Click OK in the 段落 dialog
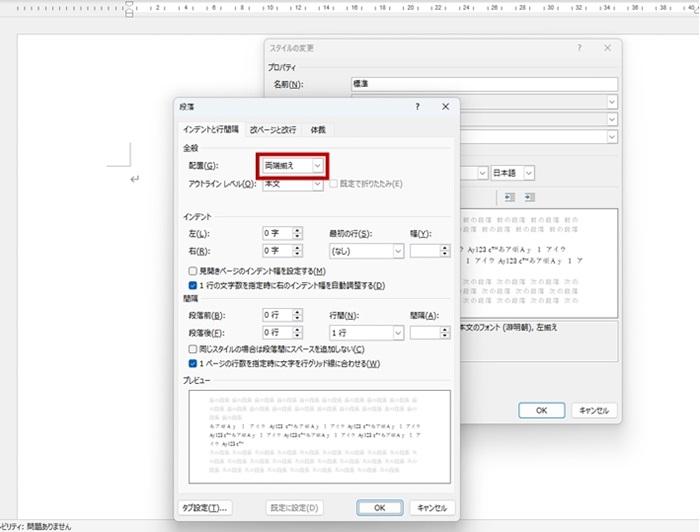This screenshot has height=532, width=700. click(379, 508)
